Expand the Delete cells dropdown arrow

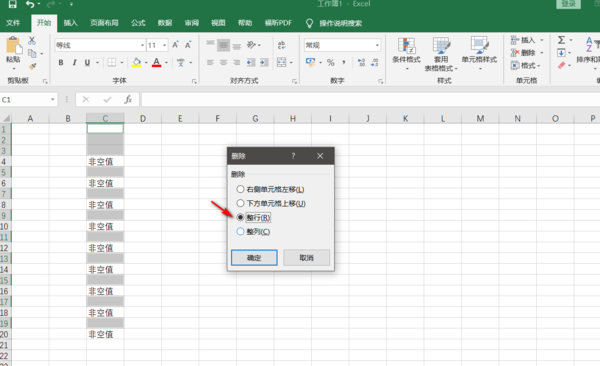[x=541, y=52]
